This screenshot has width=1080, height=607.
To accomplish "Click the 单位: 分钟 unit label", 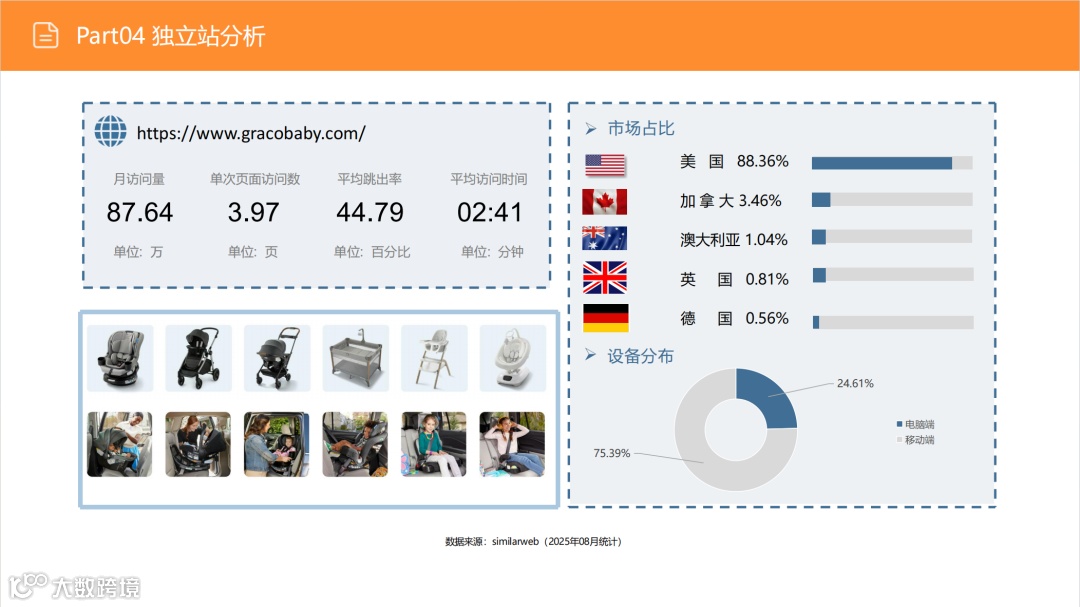I will pyautogui.click(x=492, y=252).
